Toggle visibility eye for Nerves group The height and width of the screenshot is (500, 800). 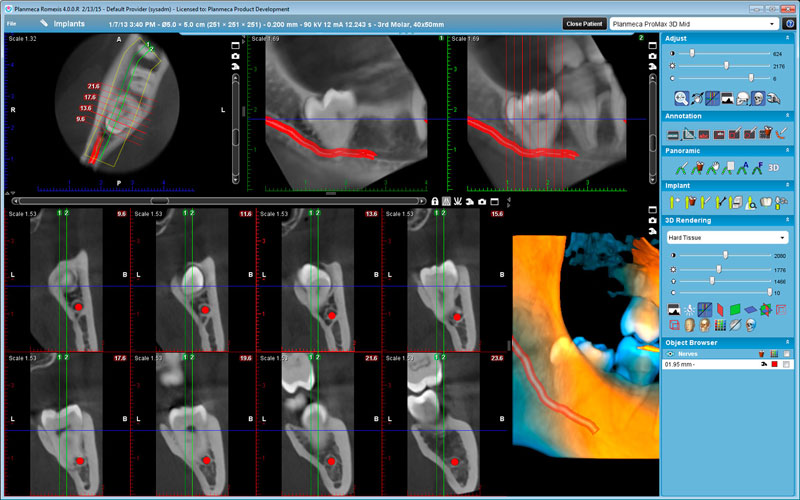point(671,353)
